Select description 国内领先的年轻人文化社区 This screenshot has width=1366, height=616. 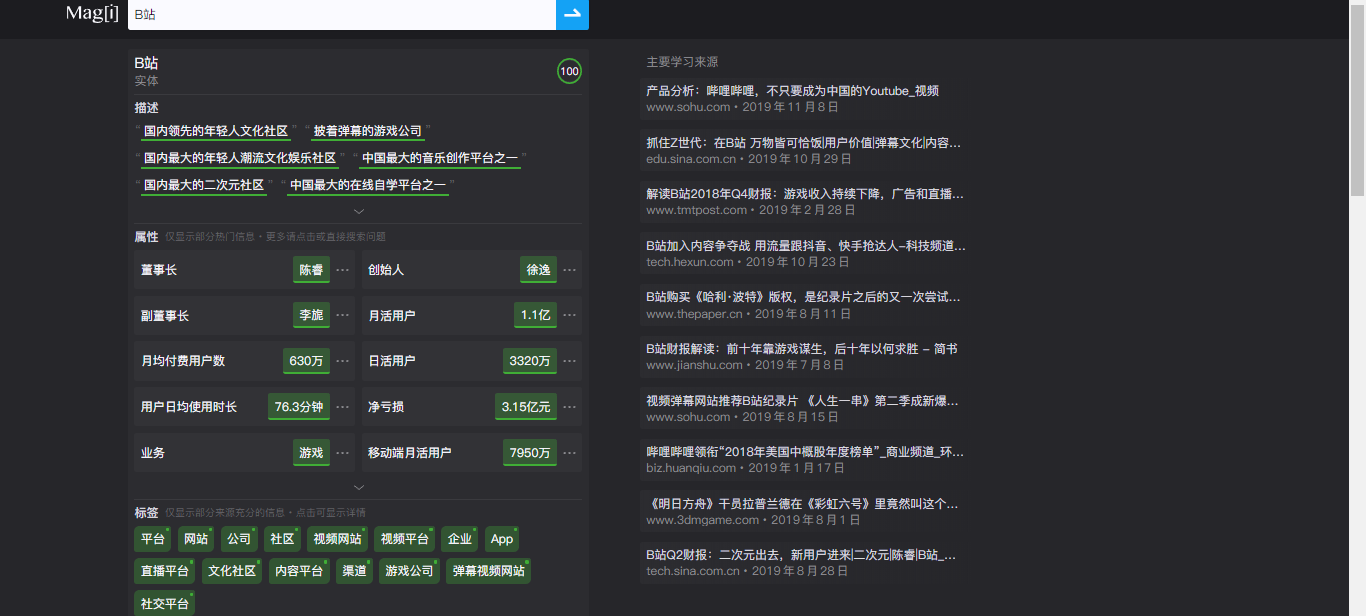point(216,131)
